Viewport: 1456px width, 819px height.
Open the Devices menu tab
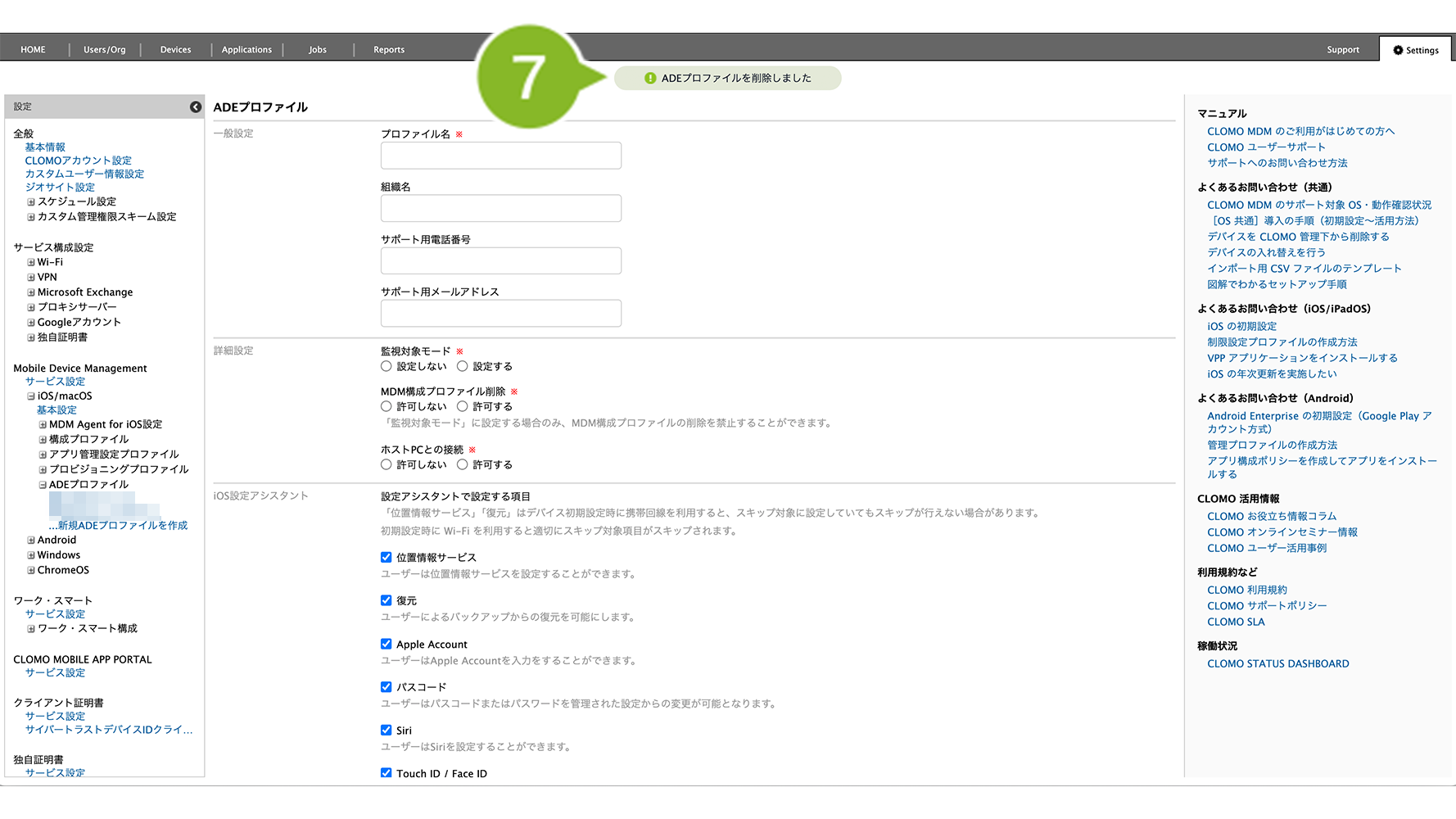tap(175, 50)
